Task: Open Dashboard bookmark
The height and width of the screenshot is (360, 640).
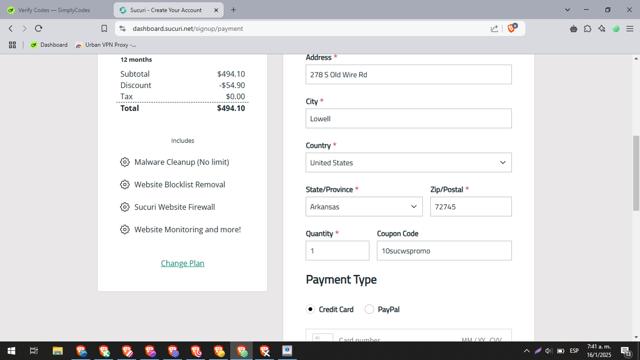Action: click(49, 45)
